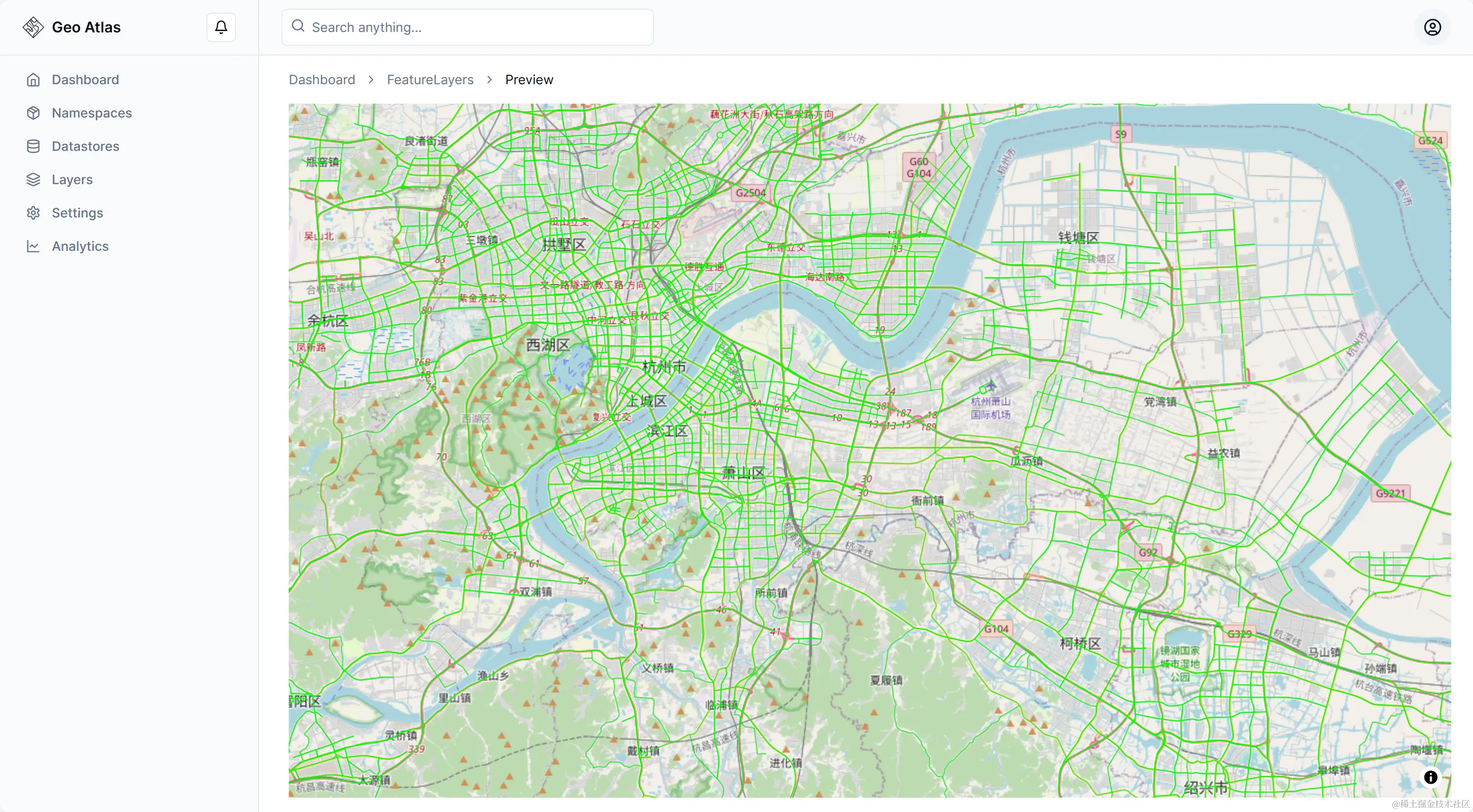Viewport: 1473px width, 812px height.
Task: Click the Analytics chart icon
Action: (x=33, y=246)
